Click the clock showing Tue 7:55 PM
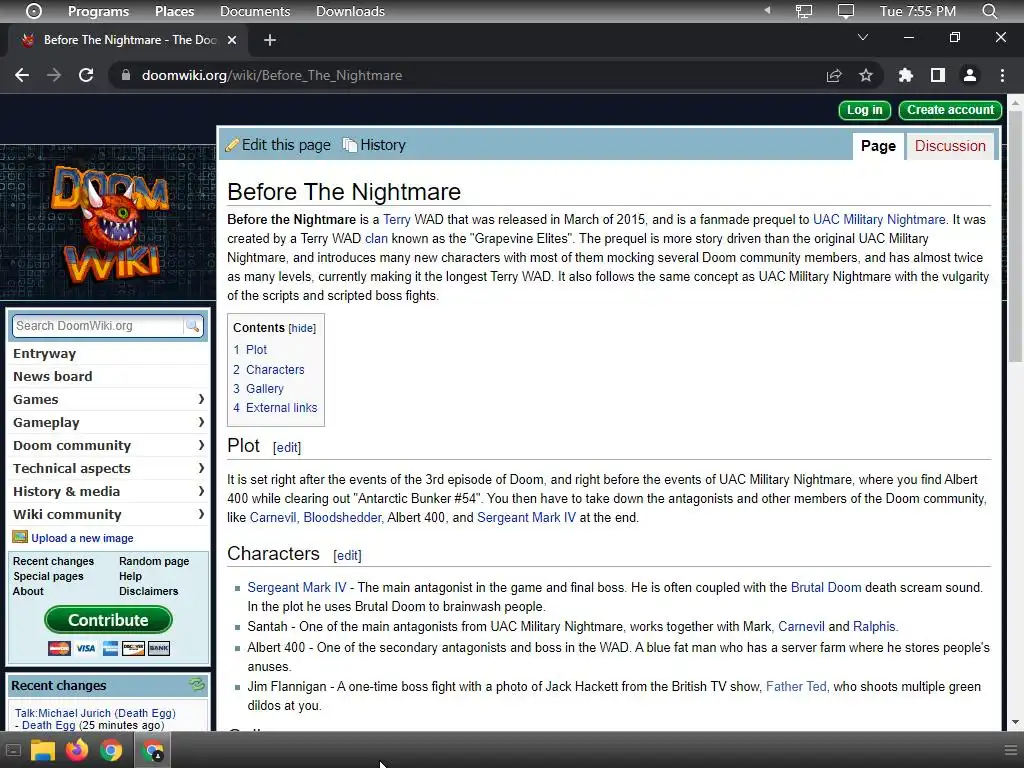Image resolution: width=1024 pixels, height=768 pixels. coord(918,11)
